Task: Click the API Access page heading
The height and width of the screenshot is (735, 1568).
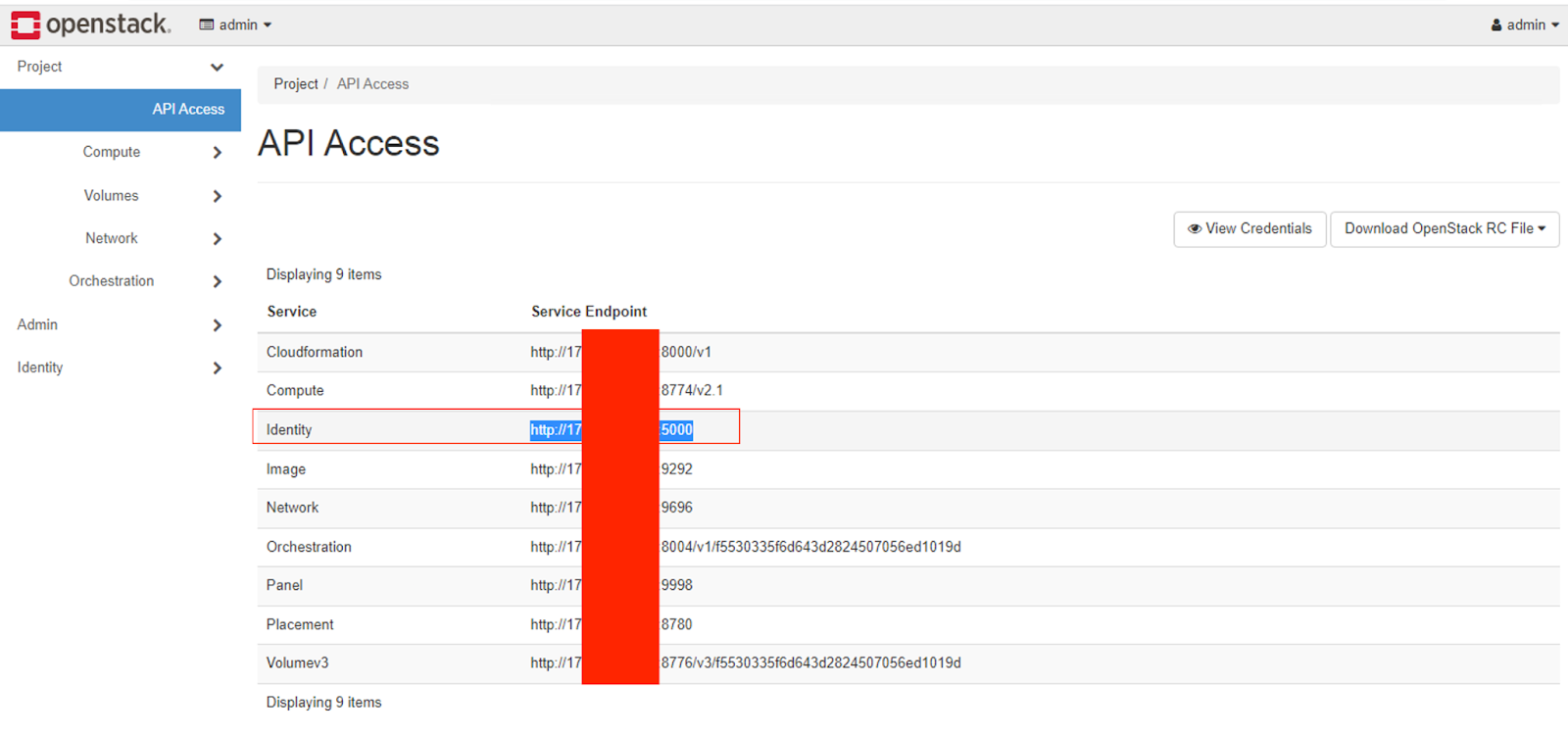Action: (x=349, y=143)
